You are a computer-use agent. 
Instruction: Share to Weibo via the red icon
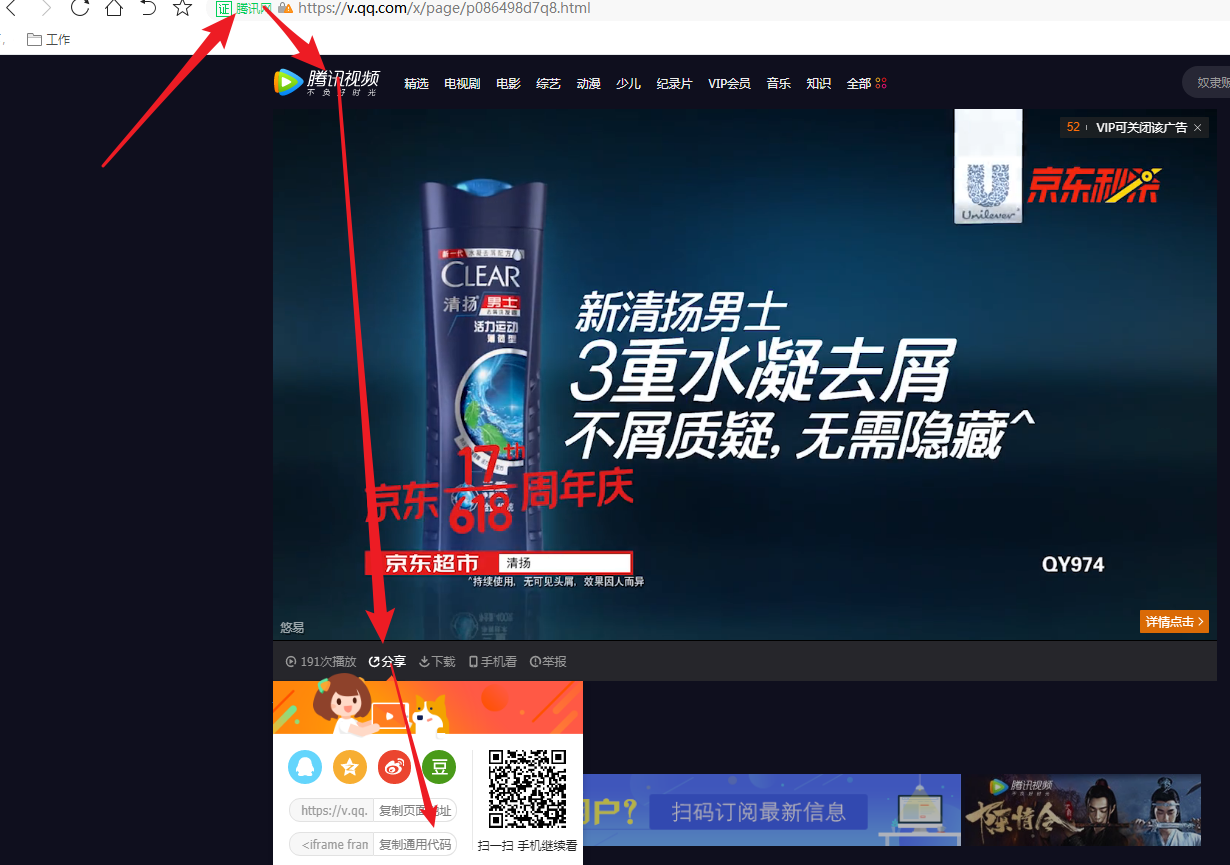[x=395, y=767]
